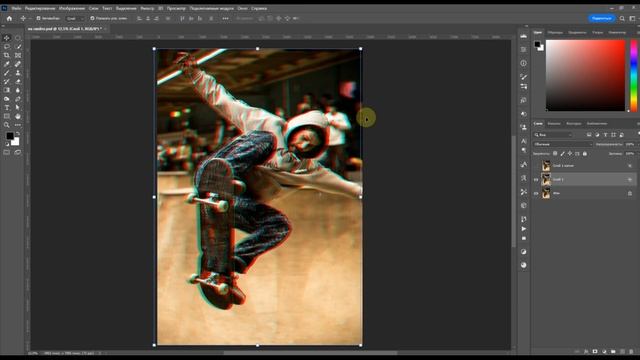Open the layer filter kind dropdown
The image size is (640, 360).
click(553, 135)
